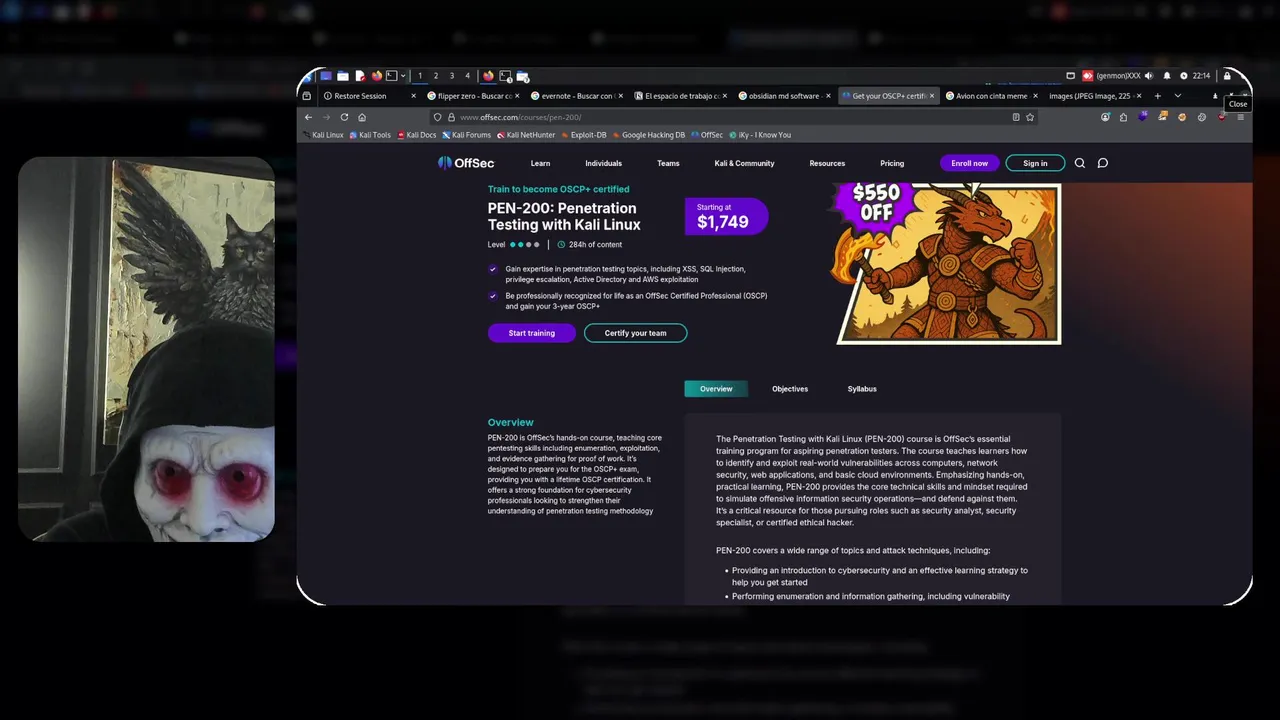Open Pricing link in navigation

tap(892, 163)
